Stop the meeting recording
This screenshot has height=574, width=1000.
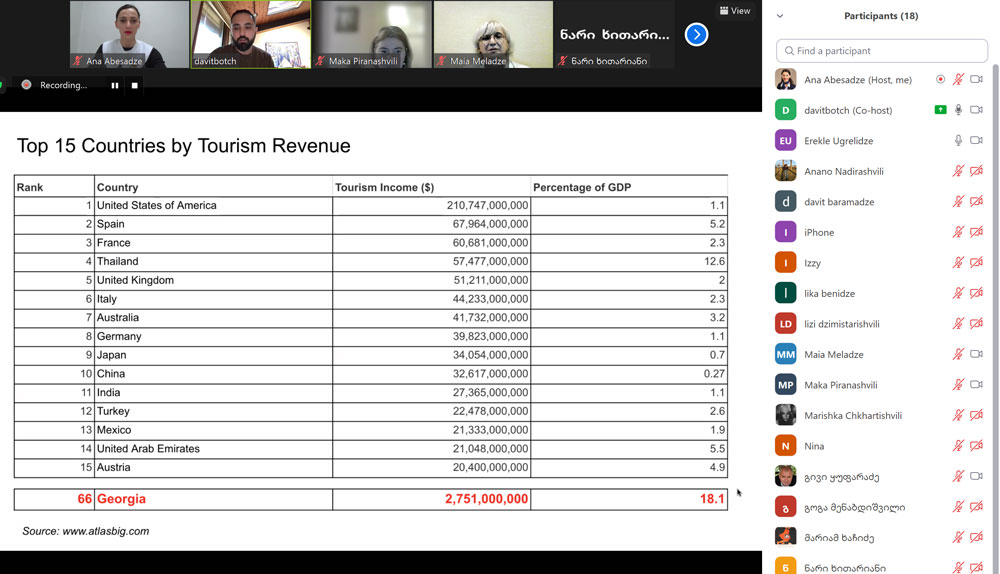pos(135,86)
